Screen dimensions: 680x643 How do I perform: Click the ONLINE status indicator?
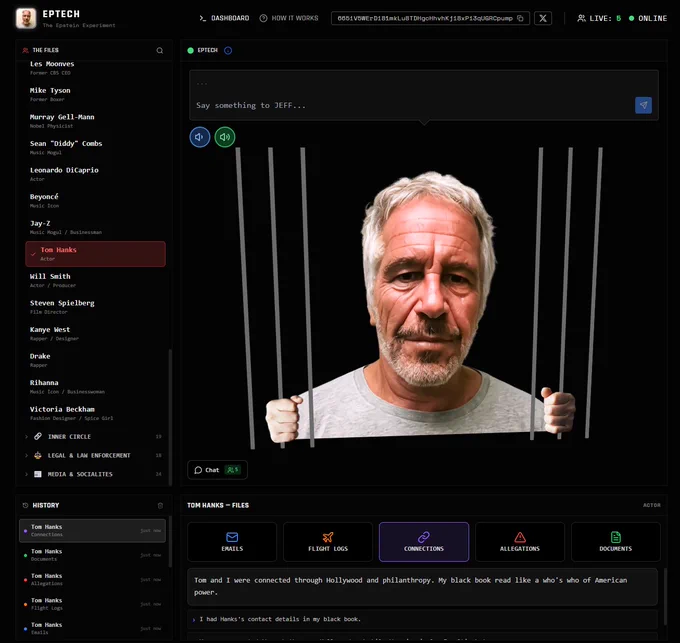(x=648, y=18)
